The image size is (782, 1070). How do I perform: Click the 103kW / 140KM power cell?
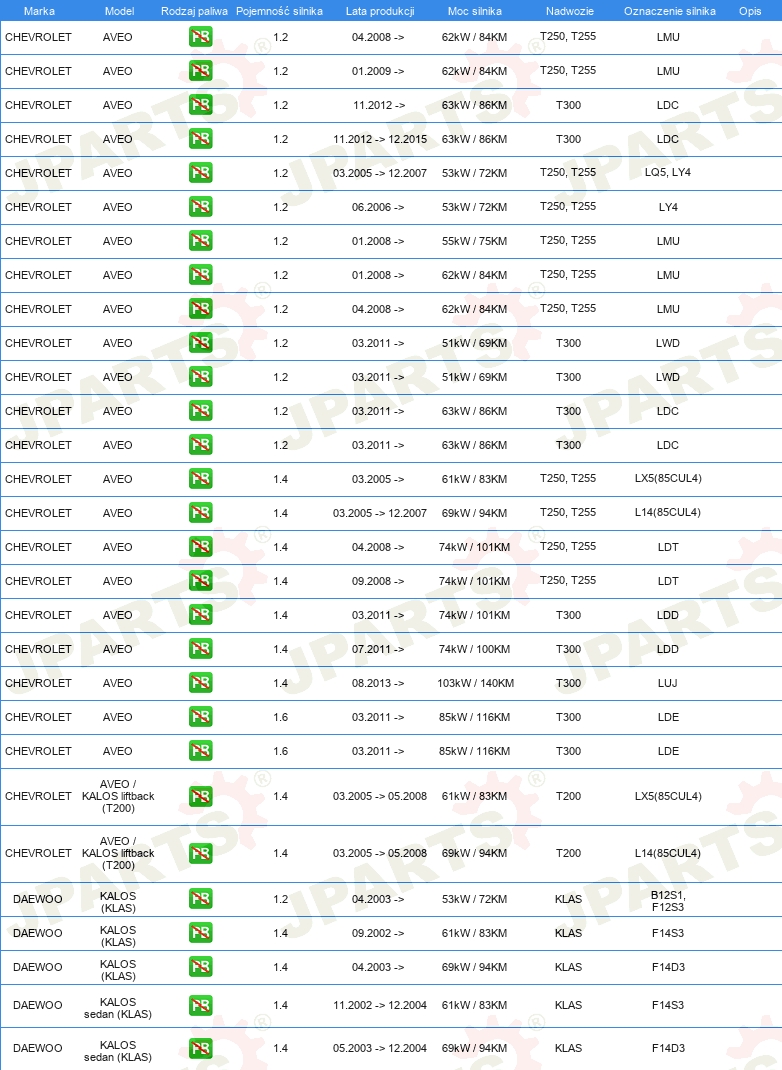[x=476, y=683]
